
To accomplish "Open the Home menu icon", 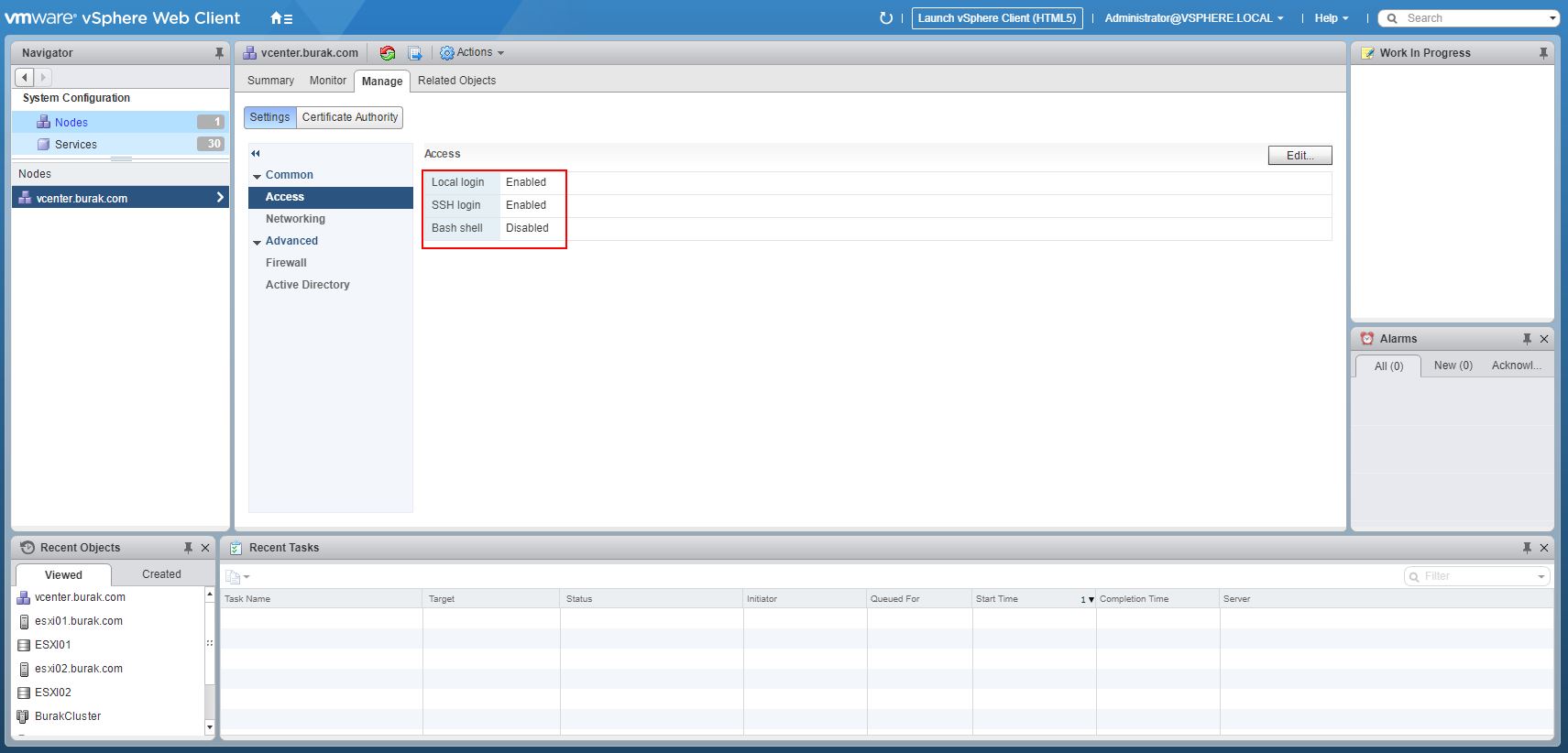I will (280, 18).
